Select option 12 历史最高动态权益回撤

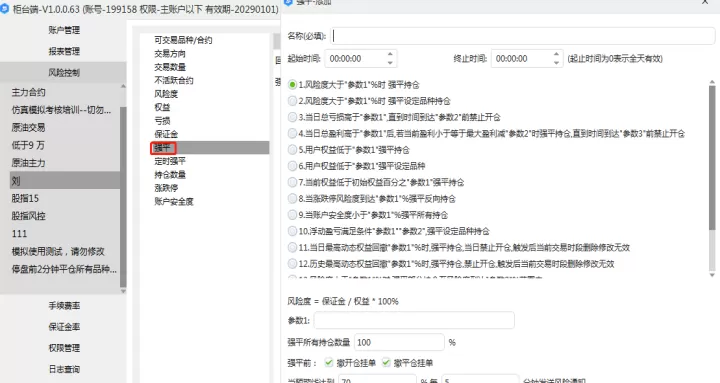(x=292, y=264)
